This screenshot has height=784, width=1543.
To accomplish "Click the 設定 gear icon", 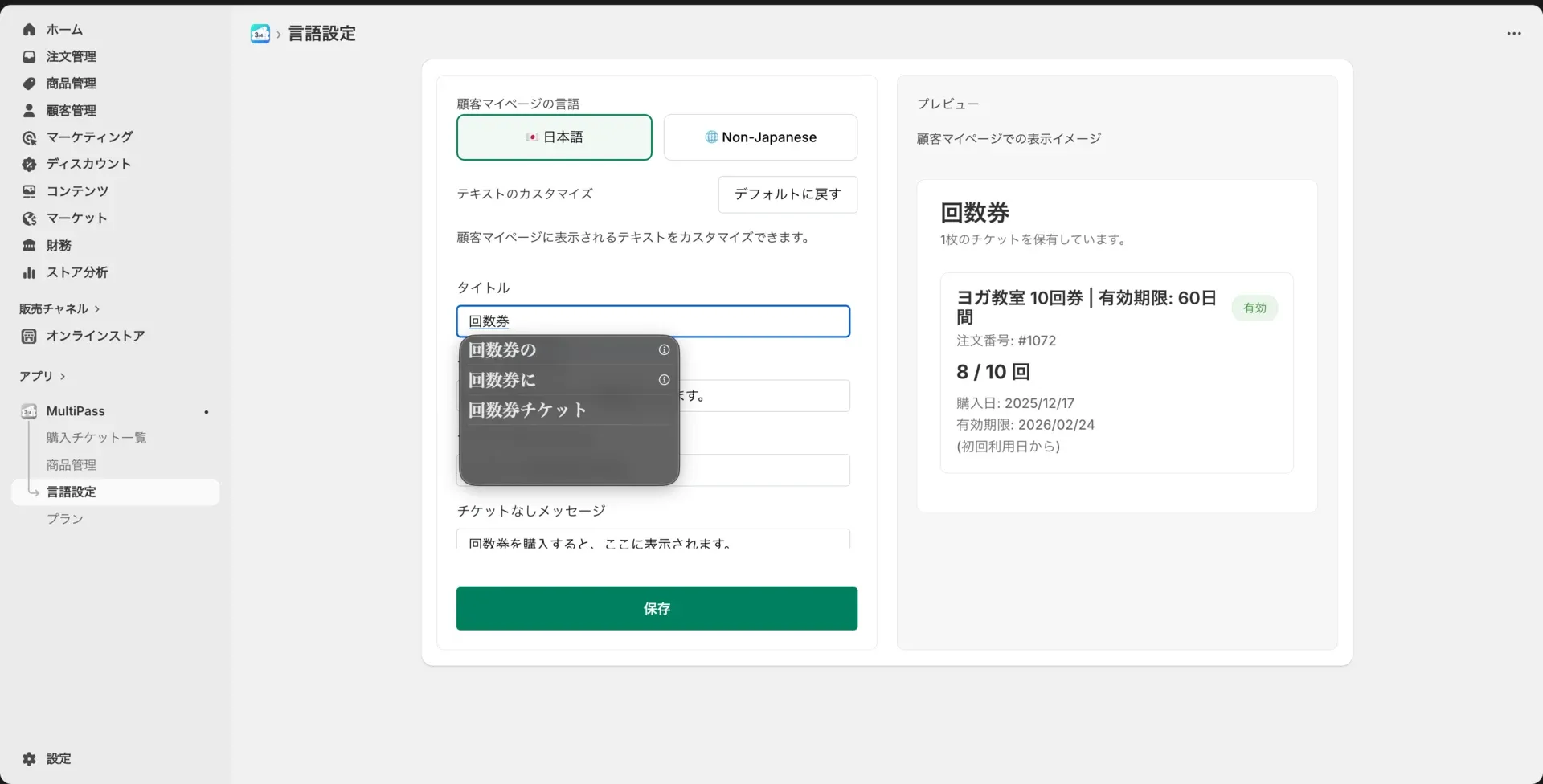I will pyautogui.click(x=29, y=759).
